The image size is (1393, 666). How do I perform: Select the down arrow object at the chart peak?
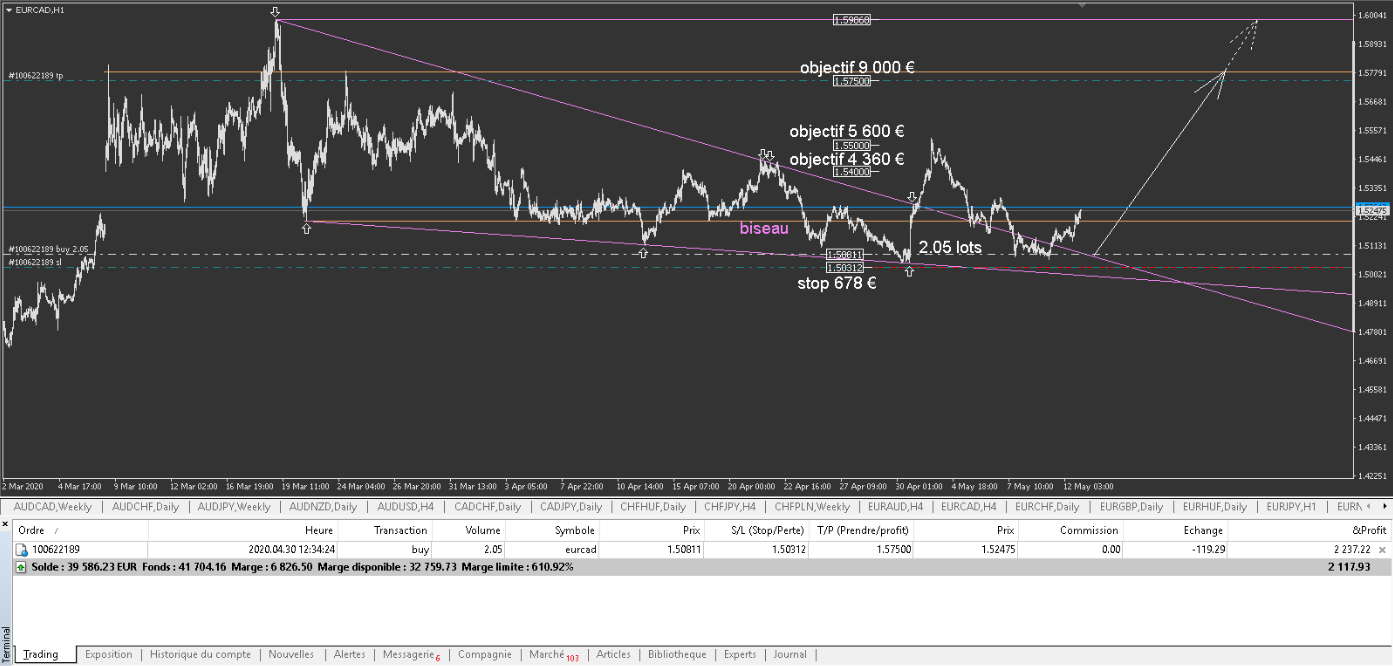coord(276,12)
